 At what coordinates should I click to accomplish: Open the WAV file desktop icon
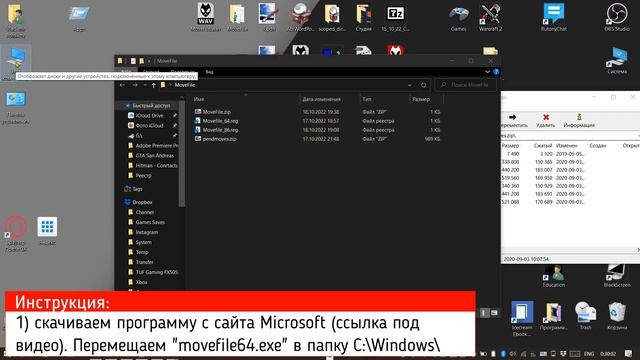coord(206,17)
